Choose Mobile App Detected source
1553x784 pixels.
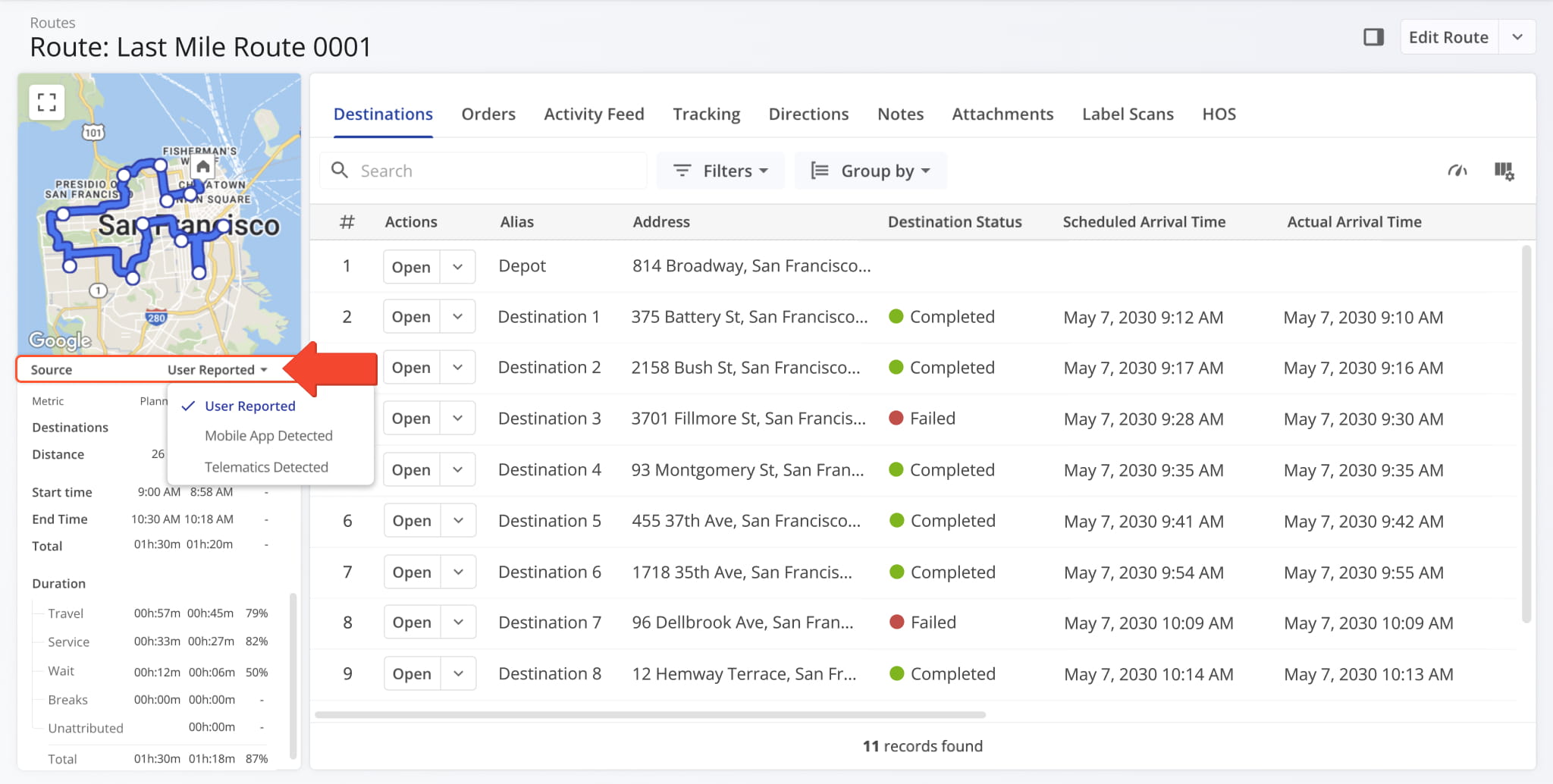click(x=268, y=436)
